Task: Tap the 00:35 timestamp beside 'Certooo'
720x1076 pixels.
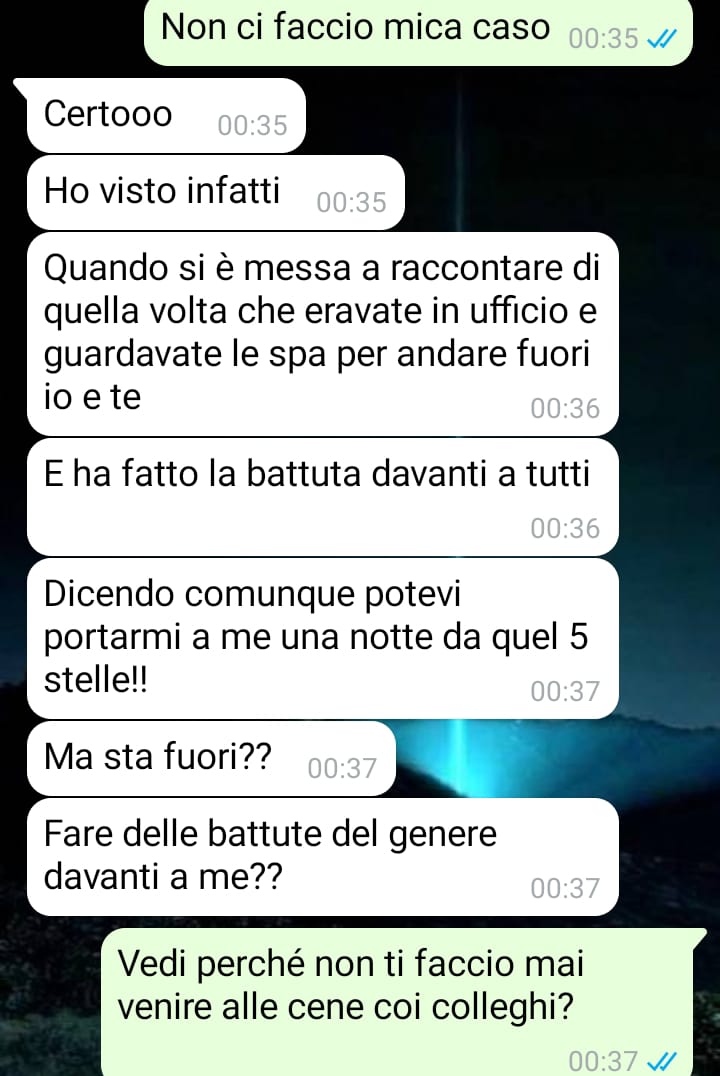Action: (252, 126)
